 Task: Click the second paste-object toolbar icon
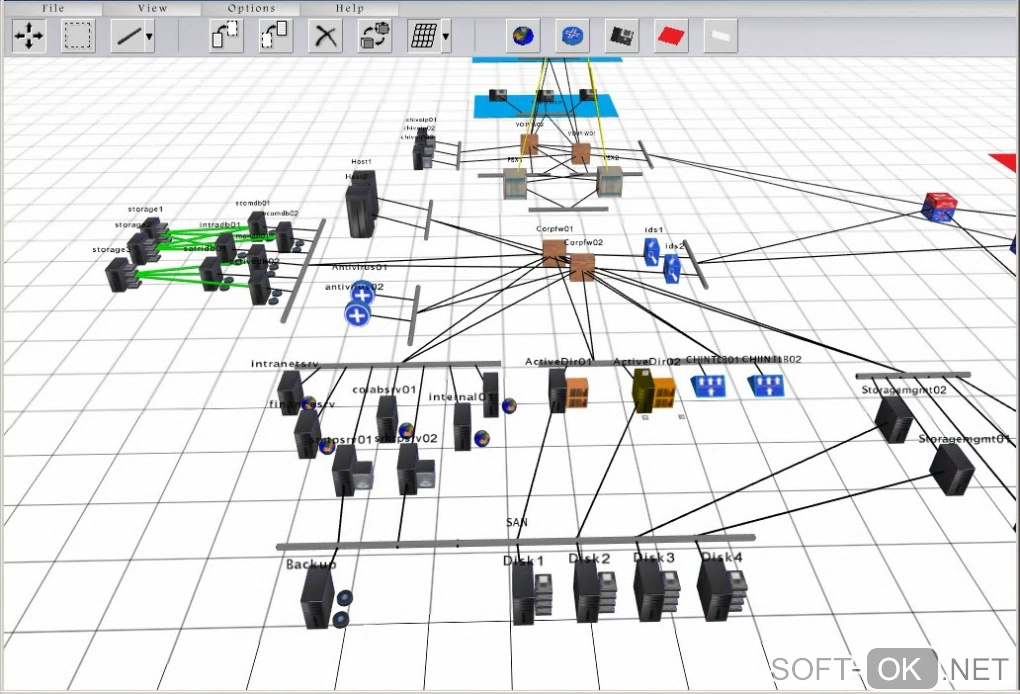click(275, 35)
